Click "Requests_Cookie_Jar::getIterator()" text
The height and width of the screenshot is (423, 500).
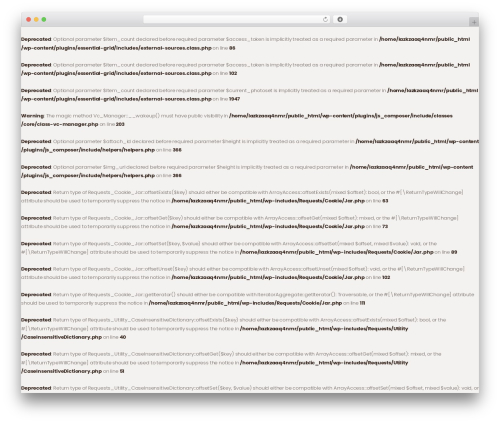tap(132, 295)
